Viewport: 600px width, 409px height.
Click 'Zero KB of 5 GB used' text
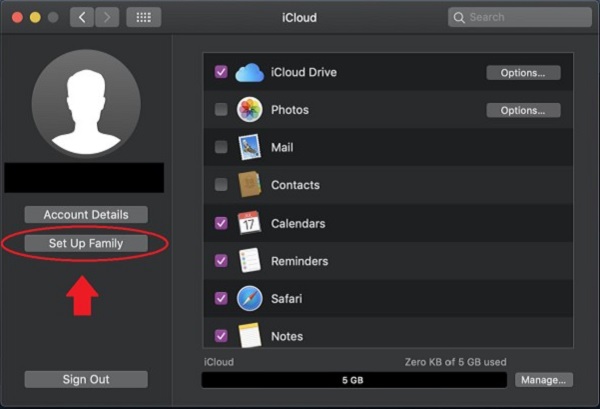pos(455,362)
